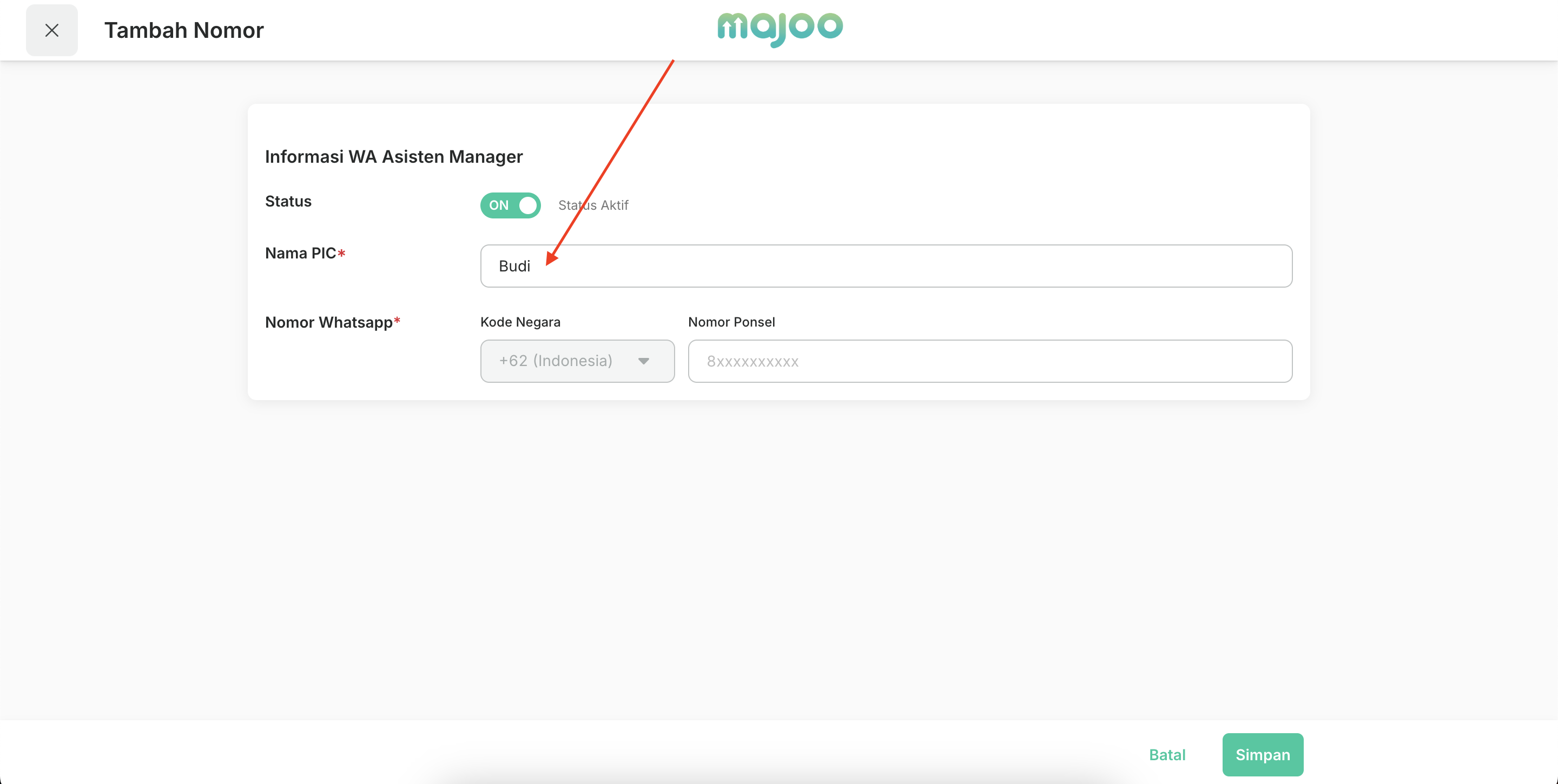This screenshot has height=784, width=1558.
Task: Turn off the Status ON toggle
Action: (510, 205)
